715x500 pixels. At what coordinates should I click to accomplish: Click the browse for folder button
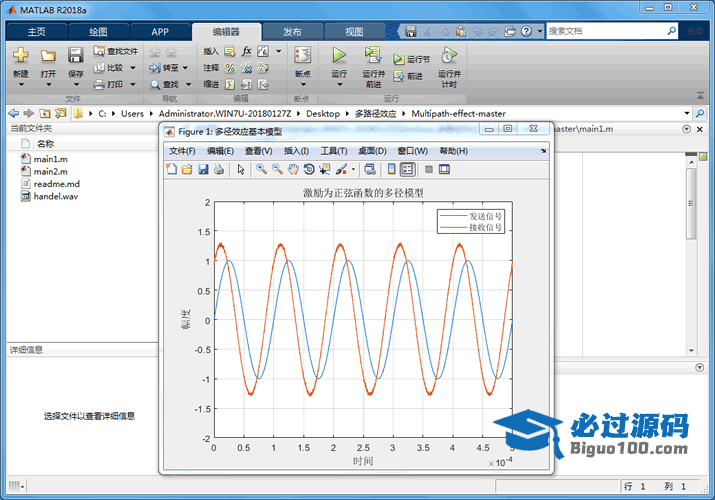[x=61, y=113]
